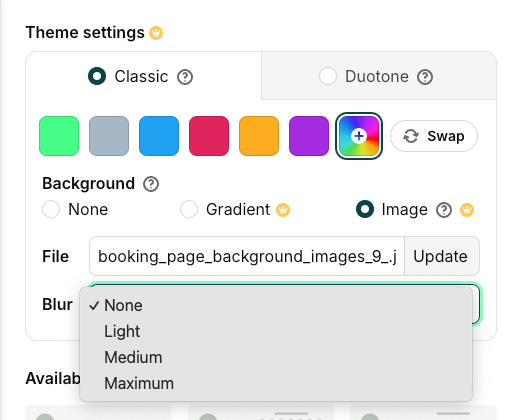The width and height of the screenshot is (517, 420).
Task: Open the custom rainbow color picker
Action: 359,136
